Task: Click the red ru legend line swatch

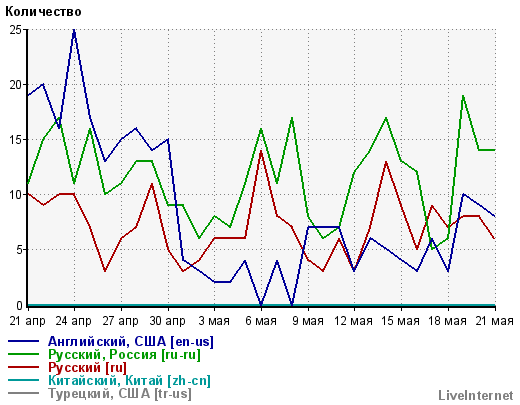Action: point(23,367)
